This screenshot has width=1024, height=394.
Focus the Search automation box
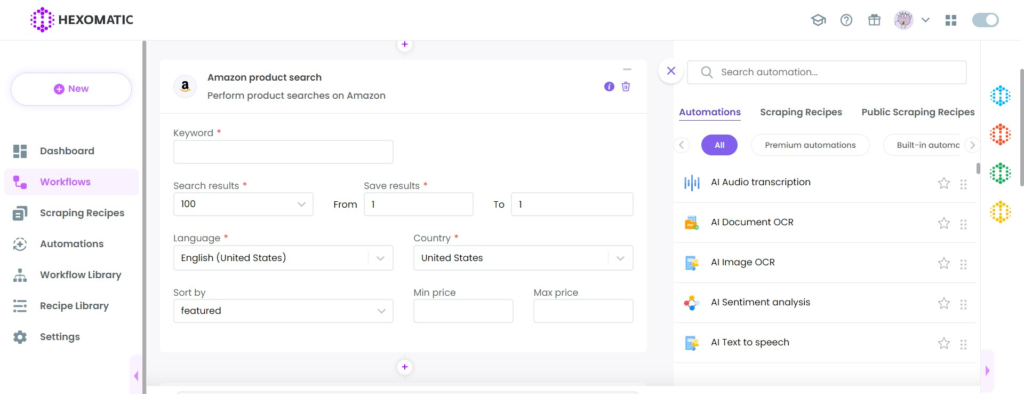(x=827, y=73)
